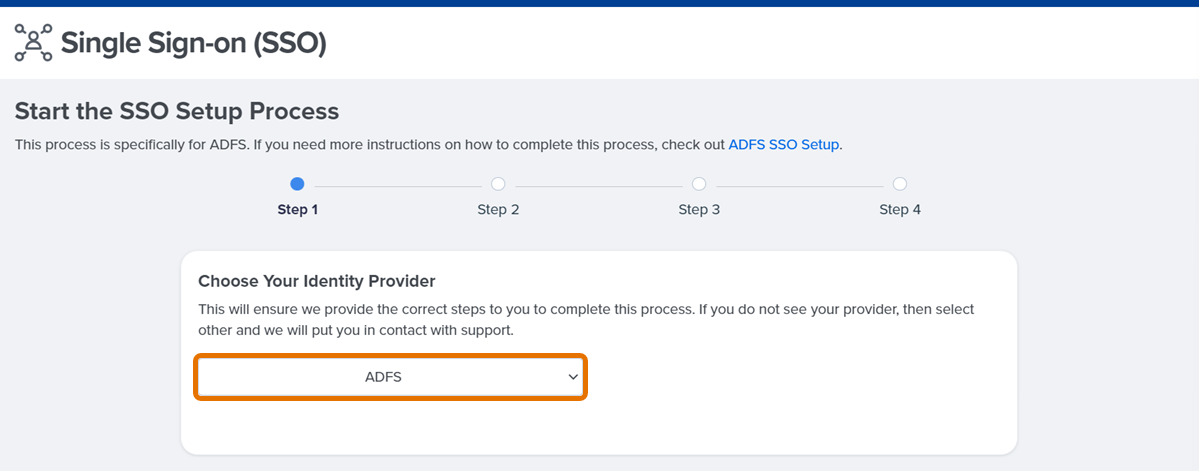Viewport: 1199px width, 471px height.
Task: Click the dropdown chevron arrow beside ADFS
Action: pyautogui.click(x=573, y=377)
